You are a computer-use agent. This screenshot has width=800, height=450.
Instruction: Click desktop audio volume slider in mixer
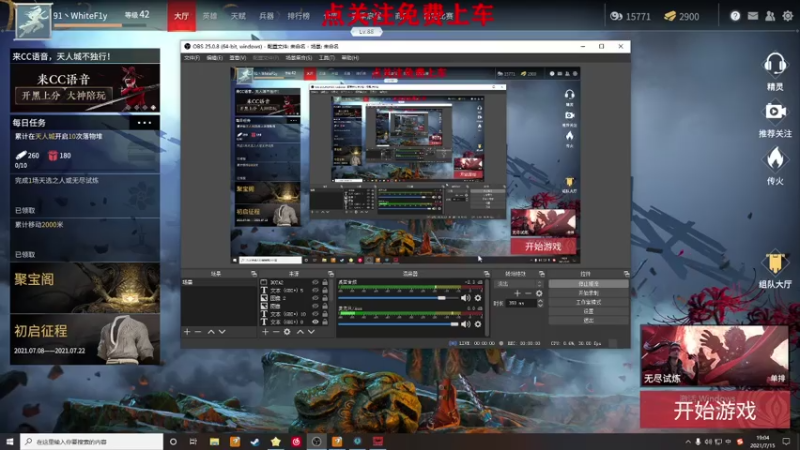[398, 297]
